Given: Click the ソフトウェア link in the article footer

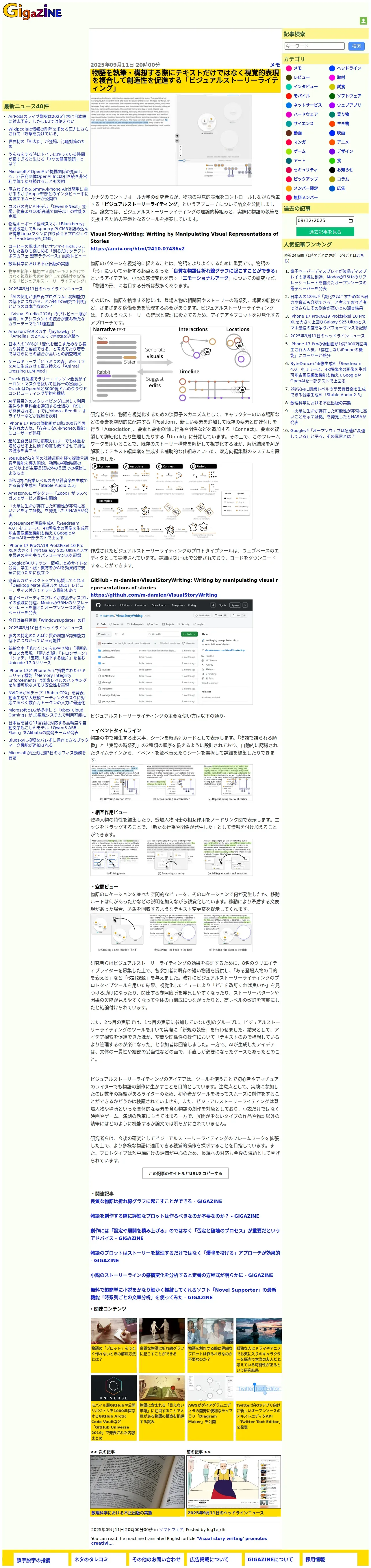Looking at the screenshot, I should click(170, 1529).
